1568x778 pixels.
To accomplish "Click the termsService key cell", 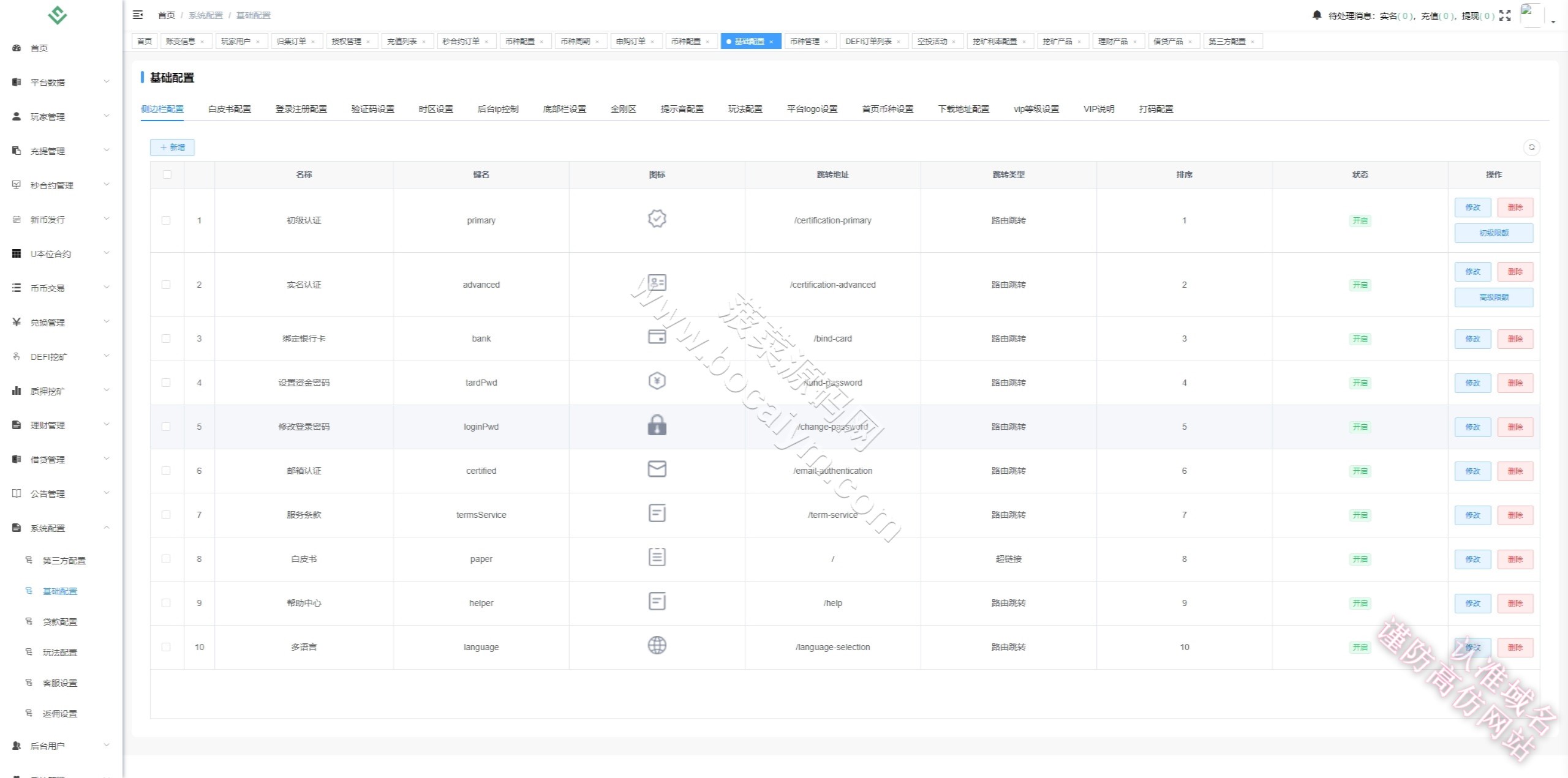I will point(481,515).
